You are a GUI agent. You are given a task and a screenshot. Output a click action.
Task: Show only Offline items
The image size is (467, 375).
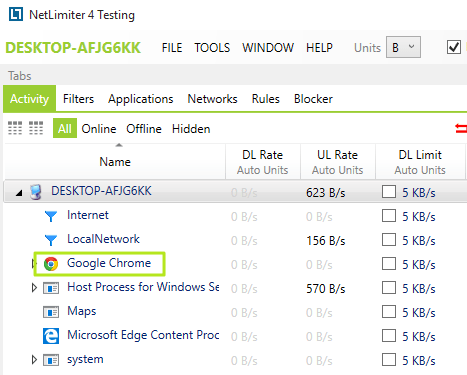pos(144,129)
